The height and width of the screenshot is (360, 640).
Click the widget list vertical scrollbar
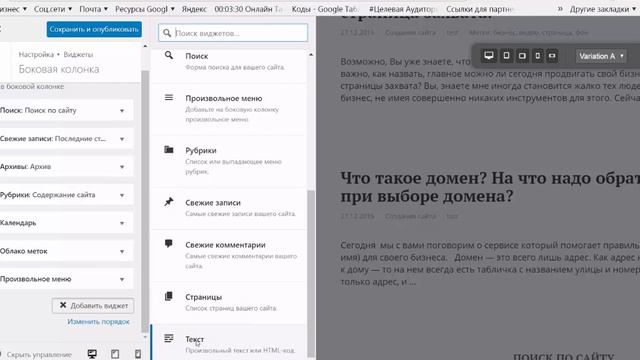[x=311, y=273]
